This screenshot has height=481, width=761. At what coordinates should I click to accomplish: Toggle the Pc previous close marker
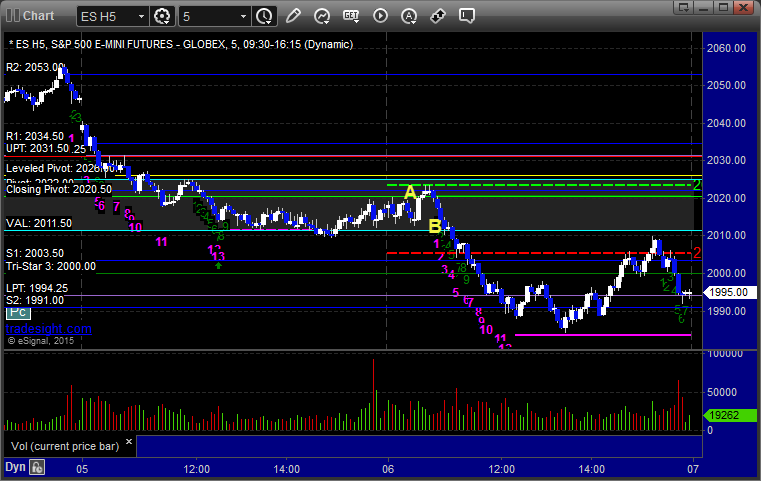pyautogui.click(x=16, y=313)
